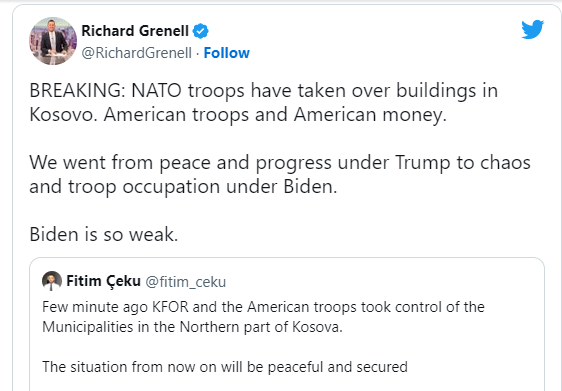Image resolution: width=562 pixels, height=391 pixels.
Task: Open quoted text 'Few minute ago KFOR'
Action: [263, 317]
